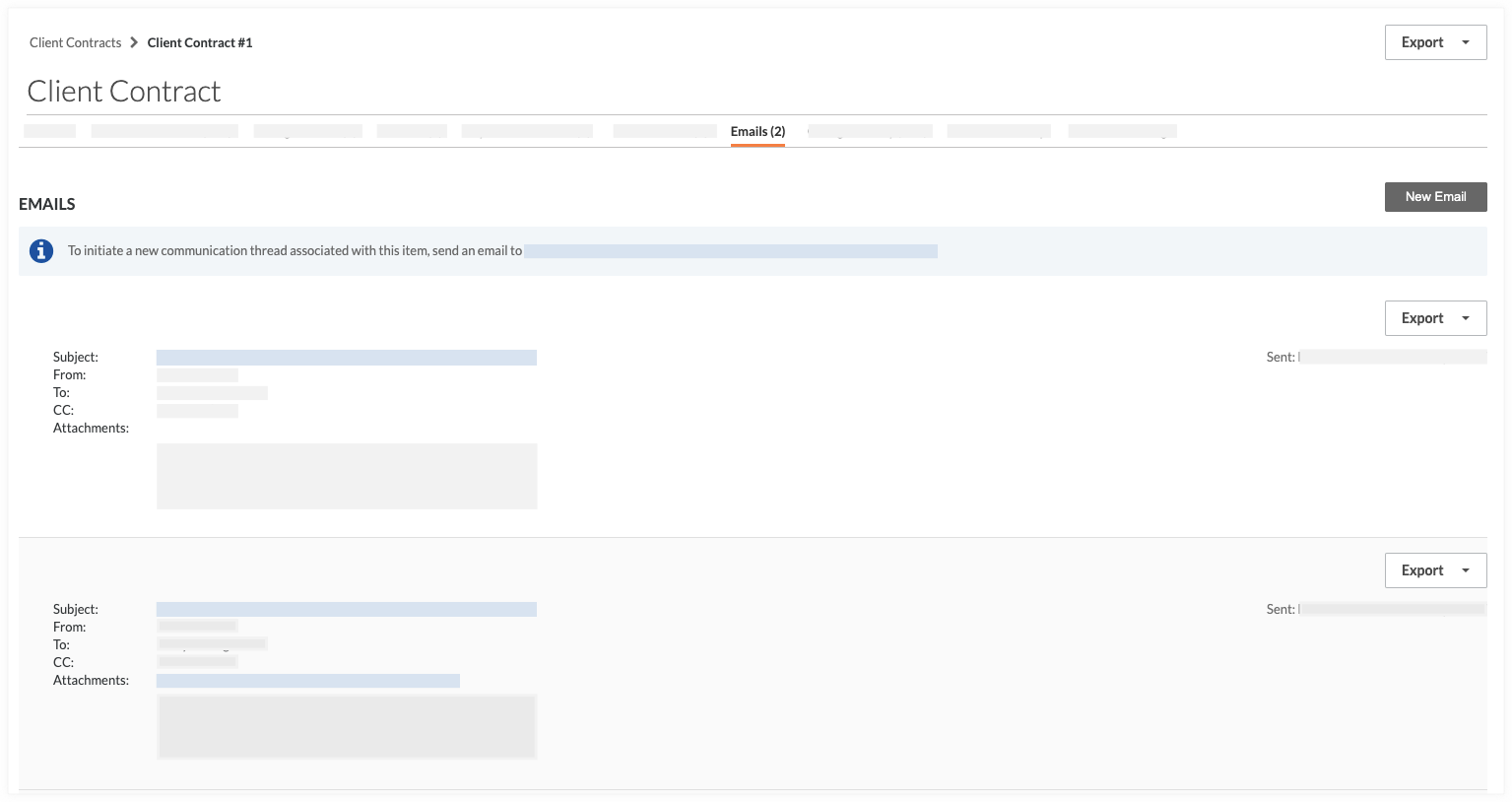Open Export dropdown for the first email
The height and width of the screenshot is (802, 1512).
[x=1435, y=318]
